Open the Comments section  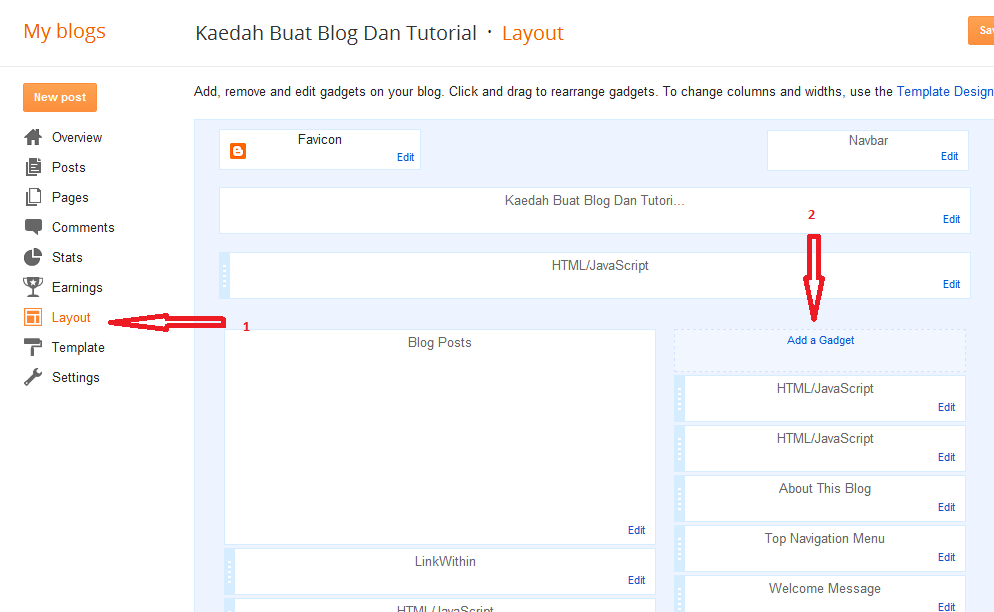tap(83, 228)
